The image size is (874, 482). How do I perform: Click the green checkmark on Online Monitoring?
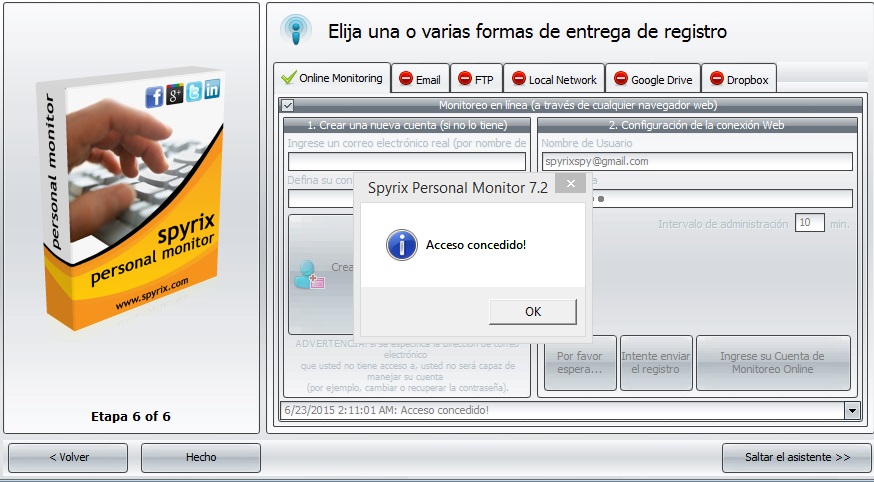(x=289, y=77)
